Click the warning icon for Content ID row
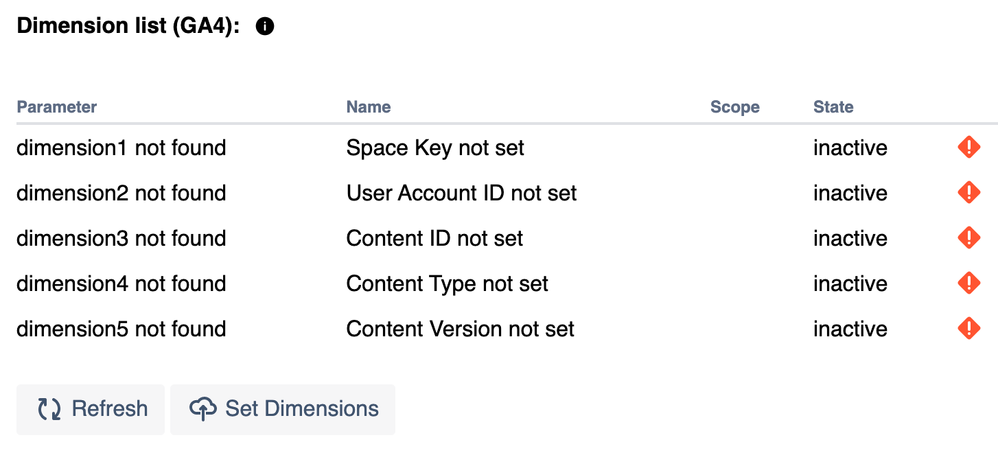This screenshot has width=998, height=453. point(968,238)
